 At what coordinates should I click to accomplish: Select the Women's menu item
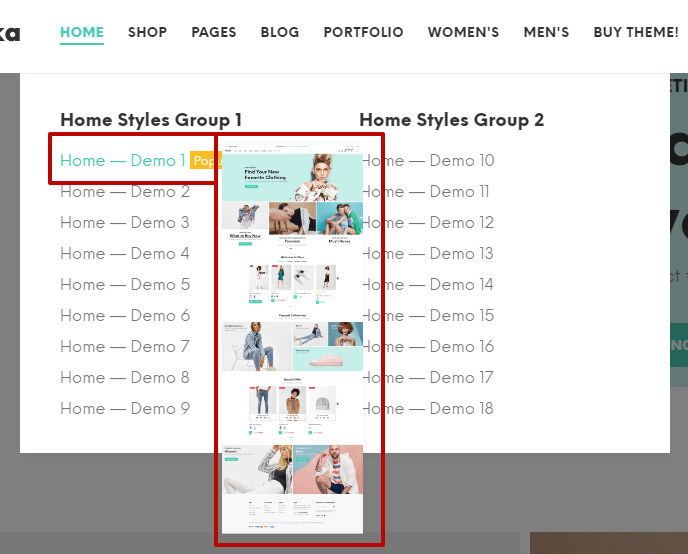tap(463, 32)
